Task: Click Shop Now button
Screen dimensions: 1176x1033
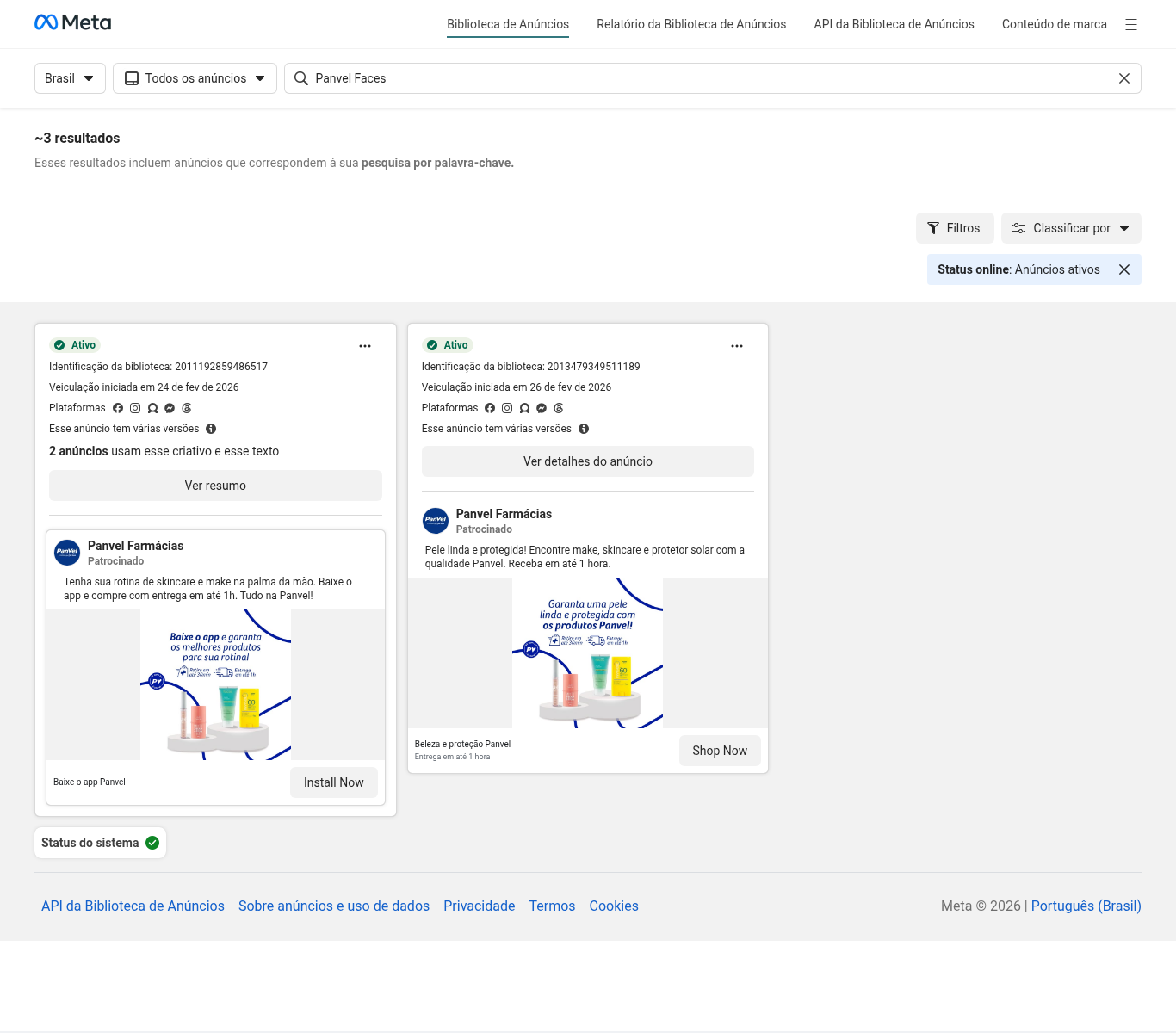Action: pos(720,751)
